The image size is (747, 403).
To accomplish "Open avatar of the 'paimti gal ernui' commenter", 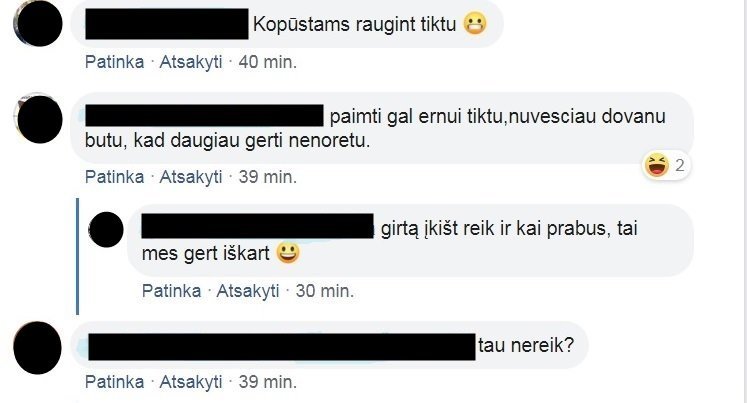I will click(x=40, y=119).
